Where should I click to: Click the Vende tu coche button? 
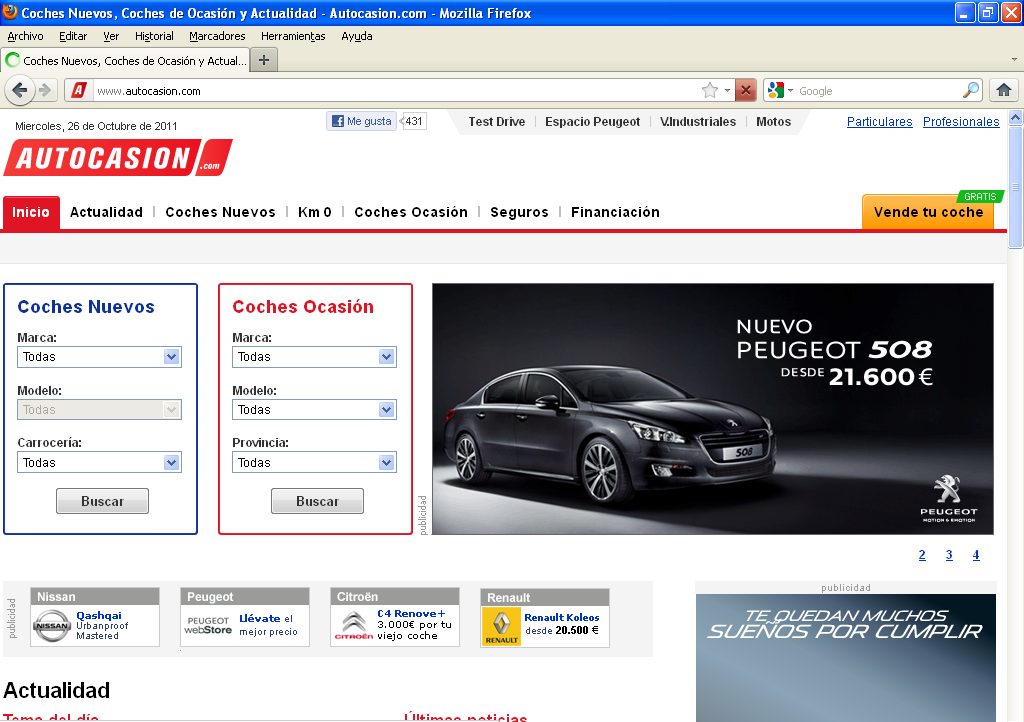pyautogui.click(x=928, y=212)
